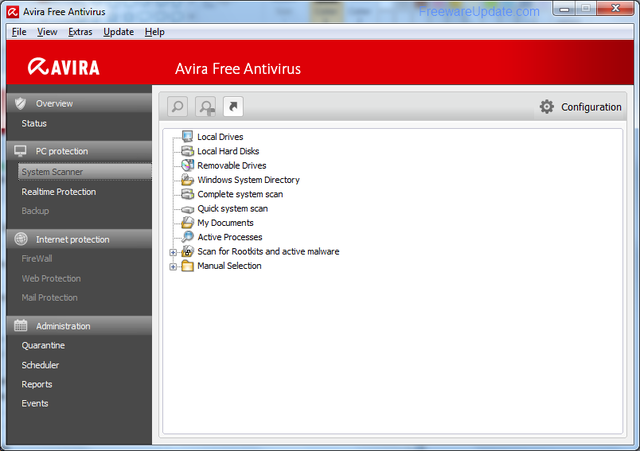Select System Scanner in sidebar
640x451 pixels.
click(84, 172)
